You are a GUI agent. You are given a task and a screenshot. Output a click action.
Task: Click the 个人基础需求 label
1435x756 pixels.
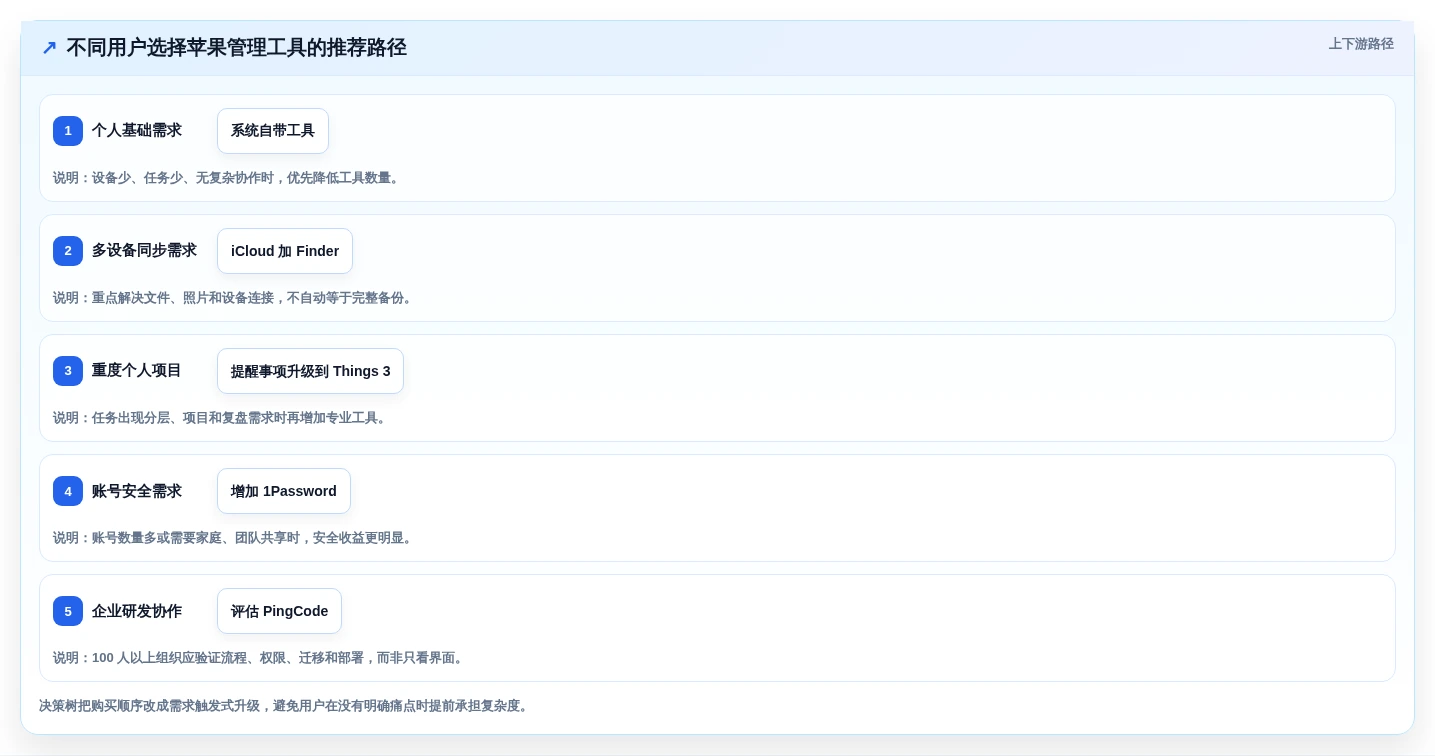(x=137, y=131)
